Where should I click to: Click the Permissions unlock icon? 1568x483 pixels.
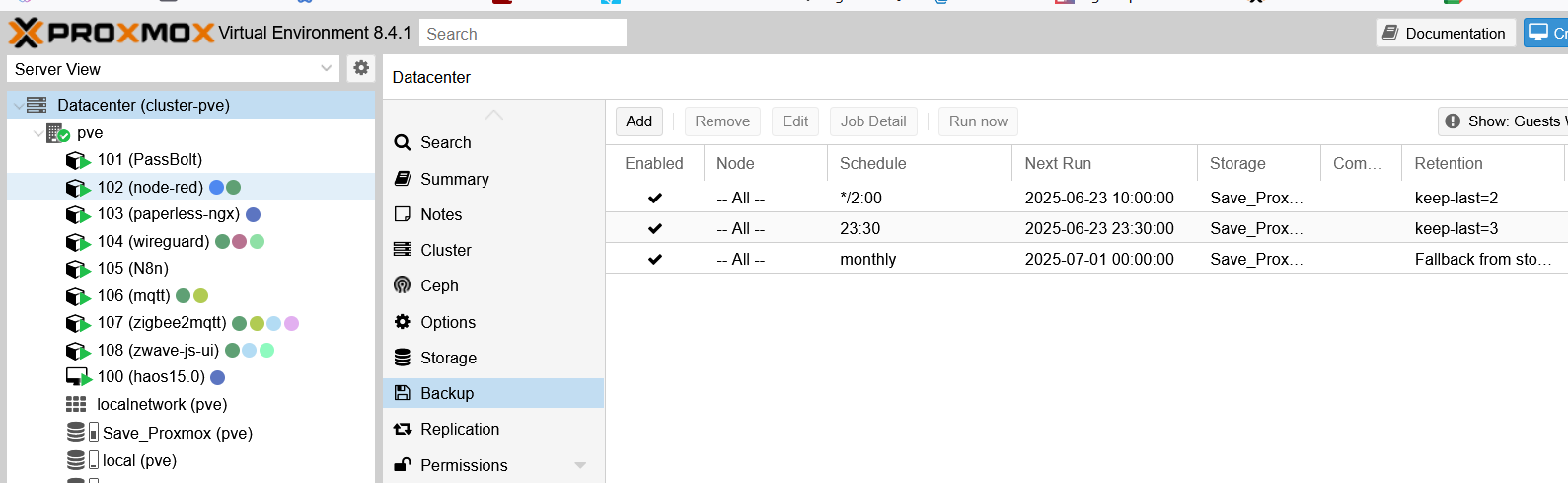[x=403, y=464]
